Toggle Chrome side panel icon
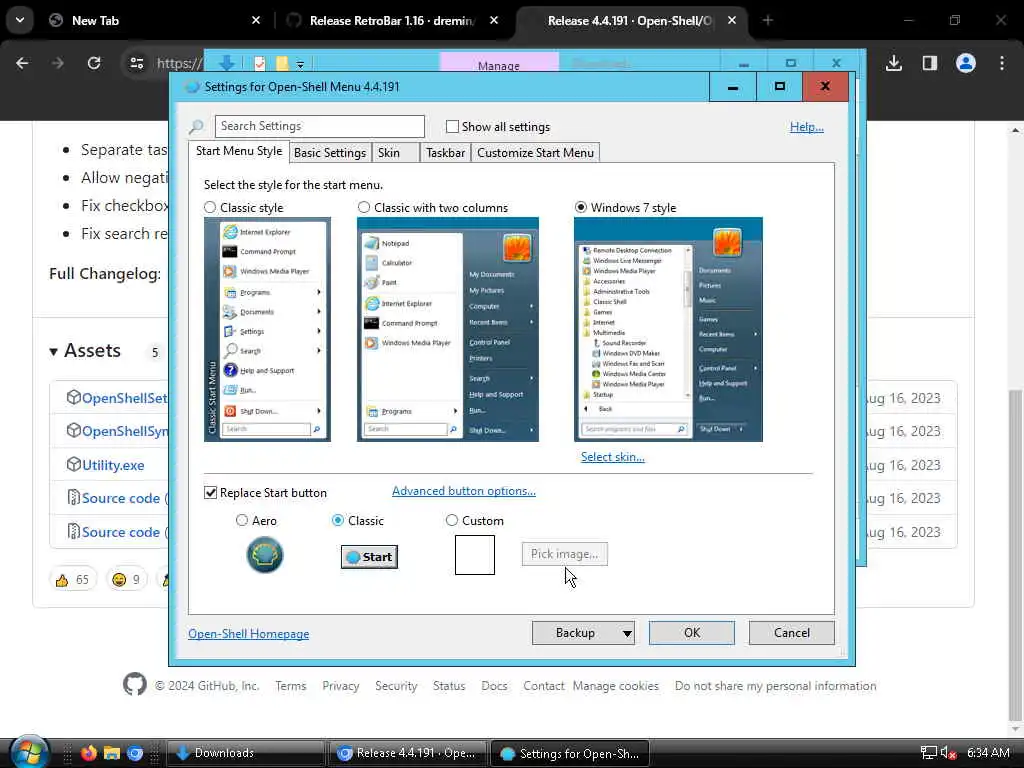 (929, 63)
